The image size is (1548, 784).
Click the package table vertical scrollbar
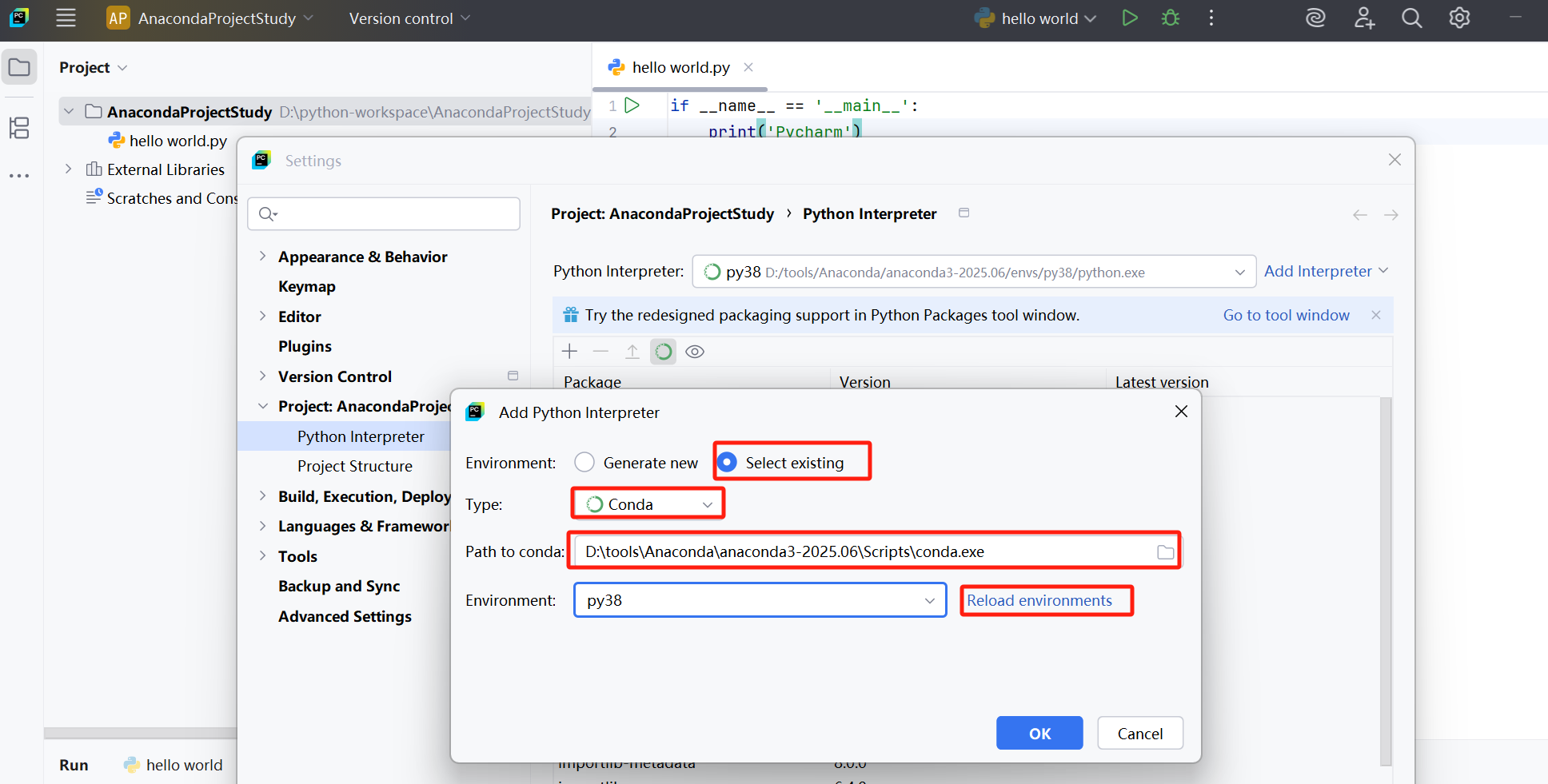(x=1386, y=581)
